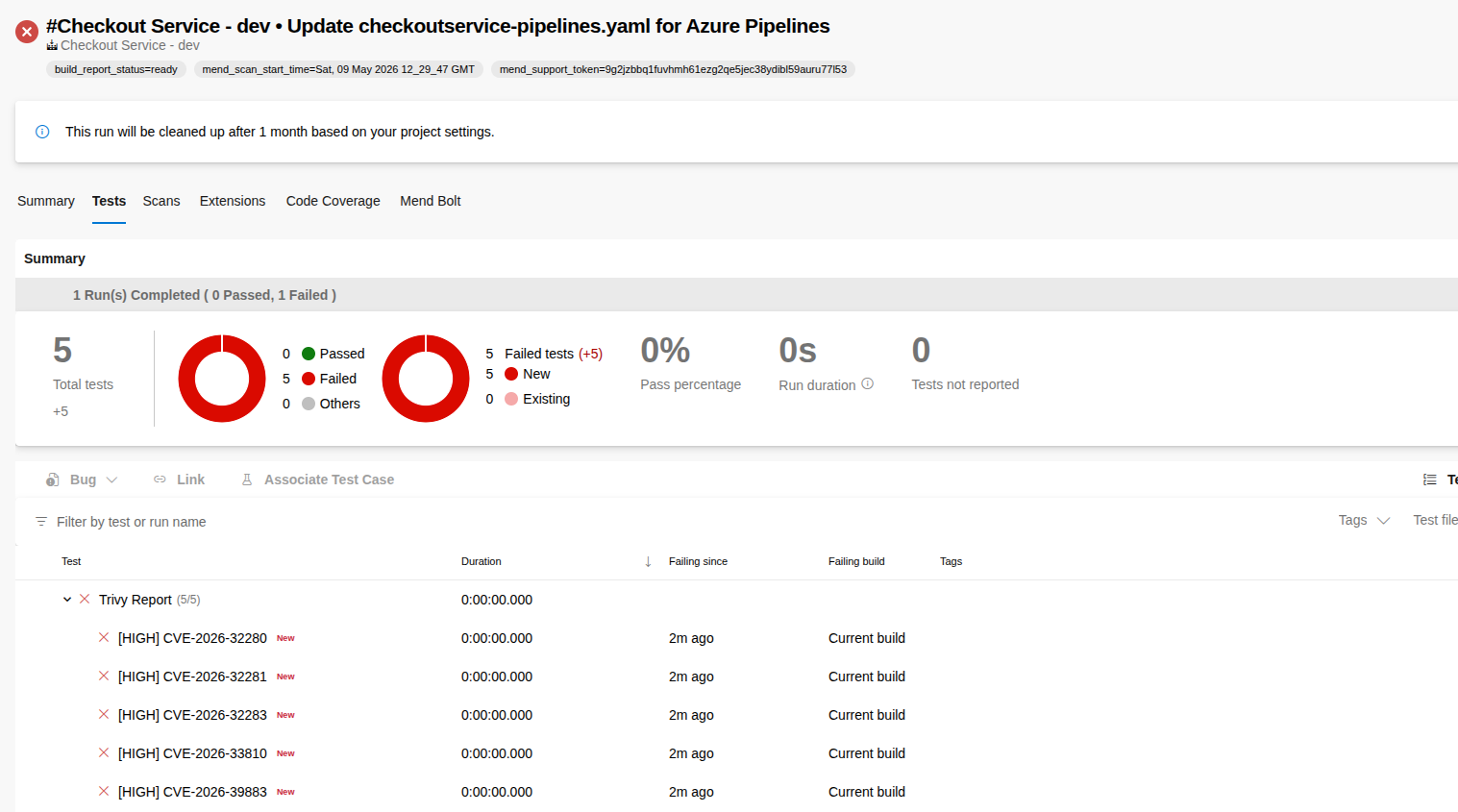The image size is (1458, 812).
Task: Click Current build for CVE-2026-32280
Action: coord(867,638)
